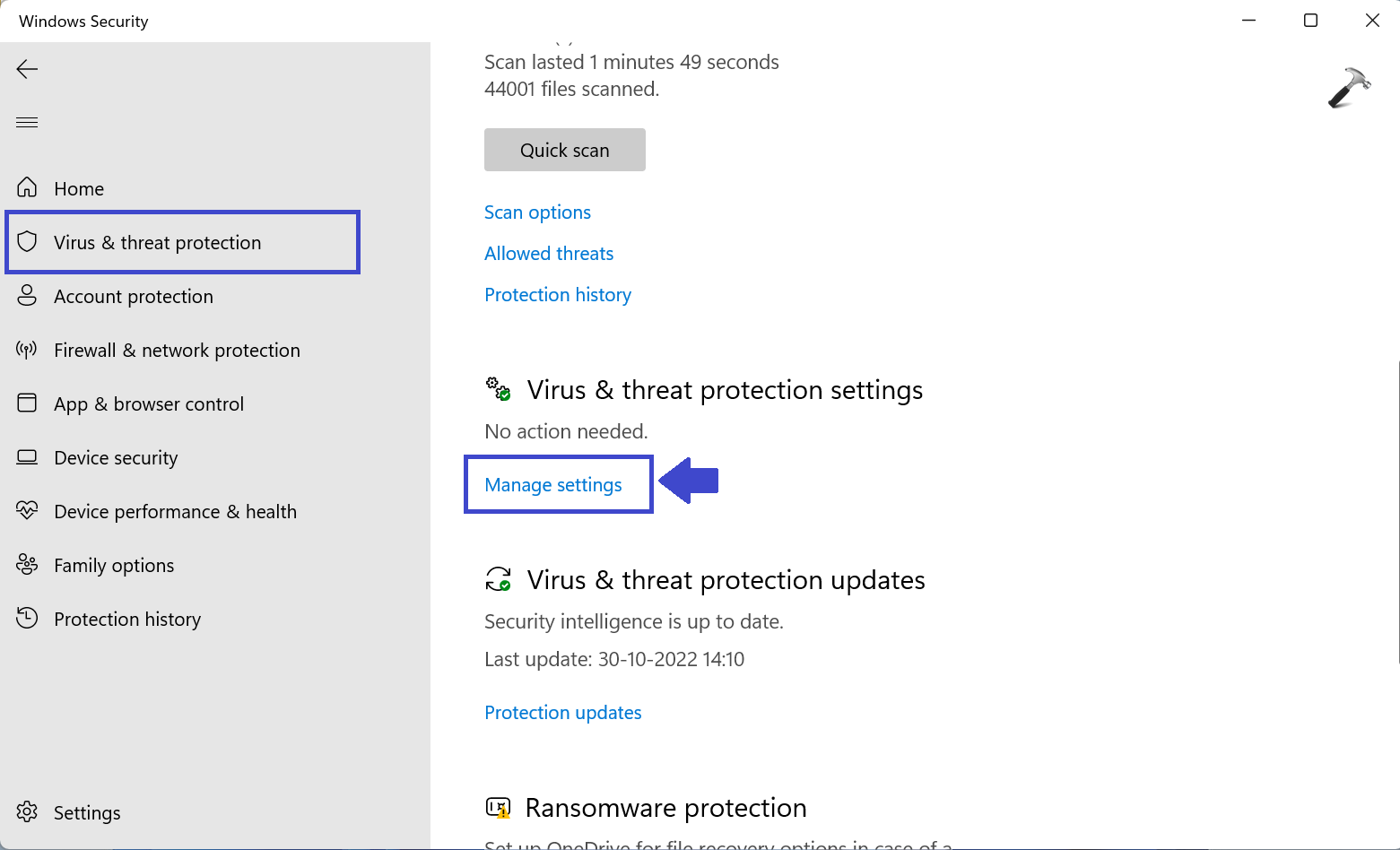Click the Virus & threat protection shield icon
Screen dimensions: 1400x850
(x=27, y=241)
